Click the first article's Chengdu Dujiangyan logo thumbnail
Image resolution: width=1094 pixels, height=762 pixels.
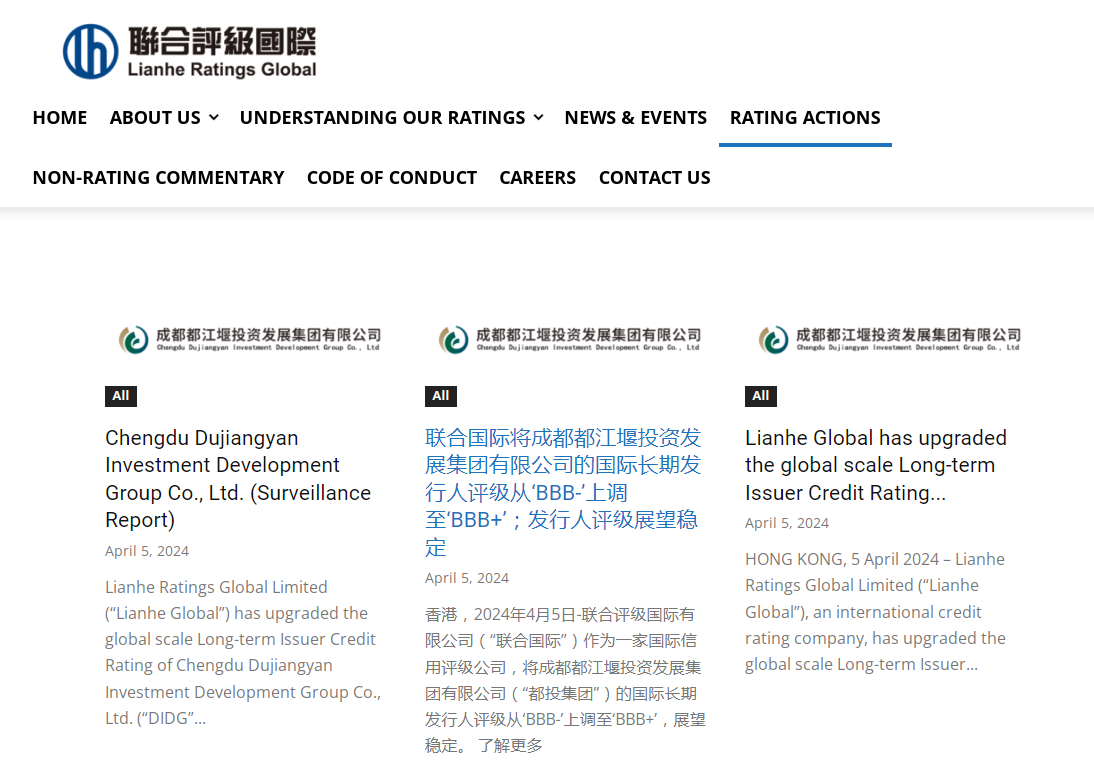tap(248, 339)
